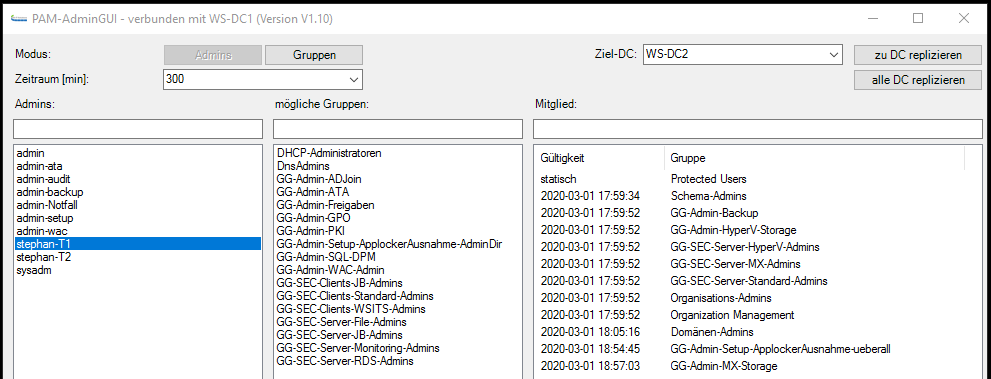The width and height of the screenshot is (991, 379).
Task: Select group 'GG-Admin-Setup-ApplockerAusnahme-AdminDir'
Action: (x=398, y=244)
